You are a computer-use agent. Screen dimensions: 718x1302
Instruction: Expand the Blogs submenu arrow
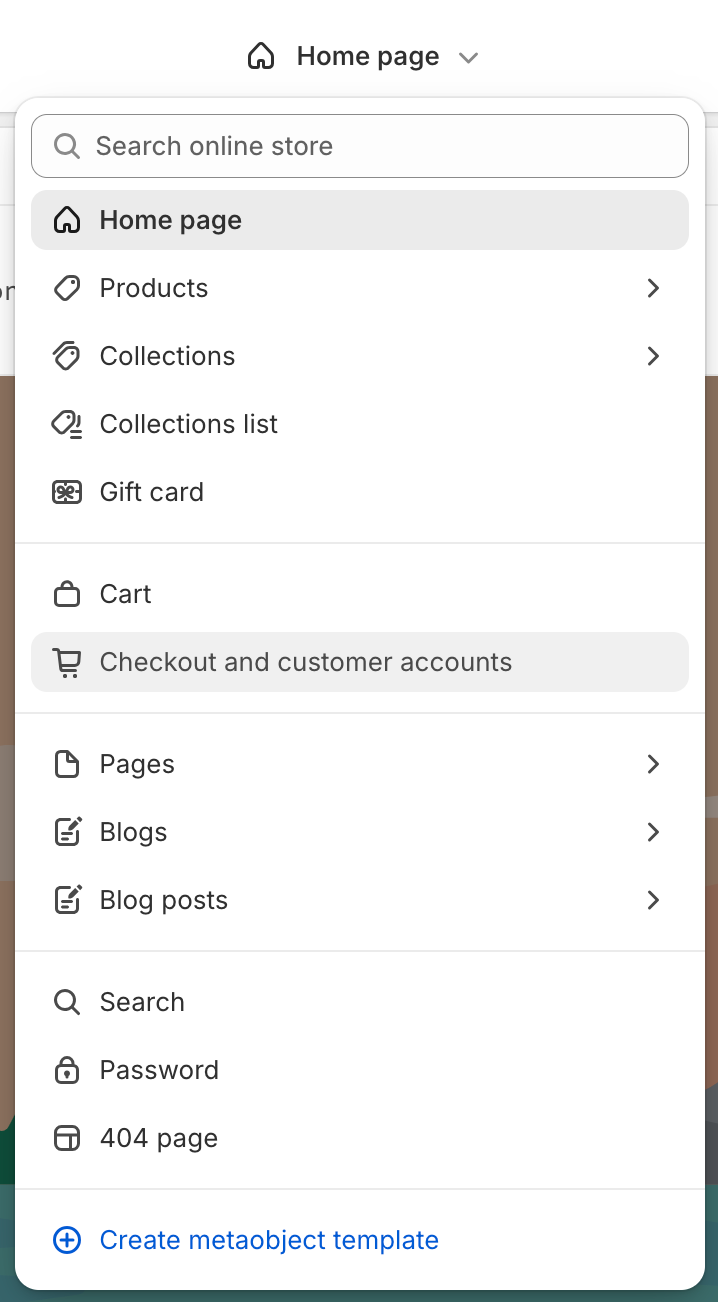[653, 832]
